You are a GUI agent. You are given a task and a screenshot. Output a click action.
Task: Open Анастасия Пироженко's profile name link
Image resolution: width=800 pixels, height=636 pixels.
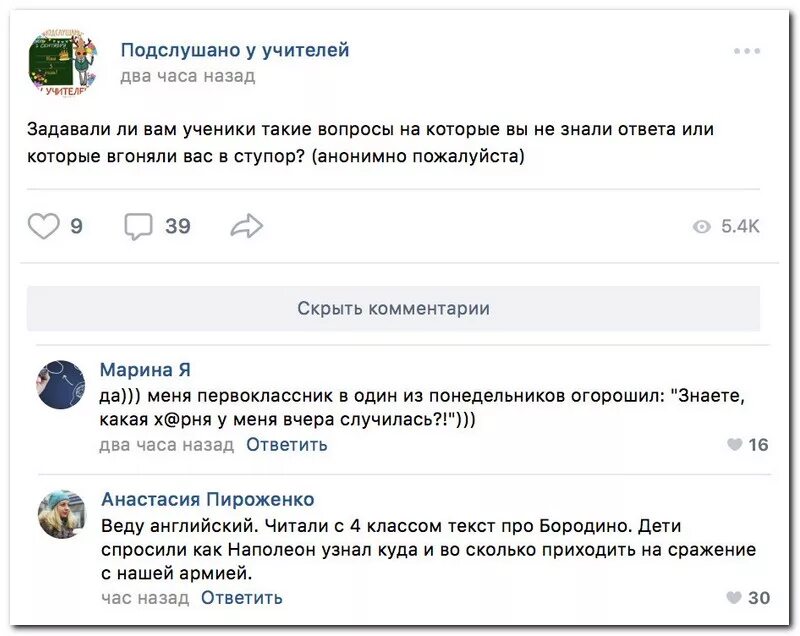207,499
